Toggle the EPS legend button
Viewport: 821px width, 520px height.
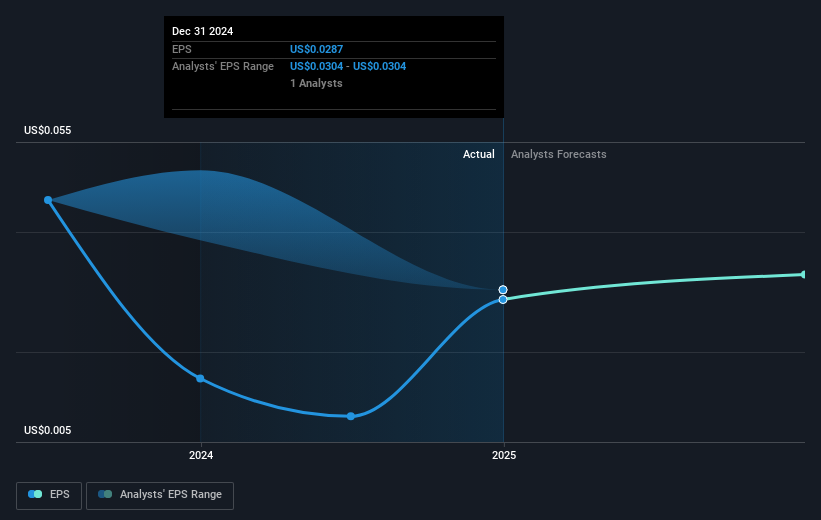point(49,495)
